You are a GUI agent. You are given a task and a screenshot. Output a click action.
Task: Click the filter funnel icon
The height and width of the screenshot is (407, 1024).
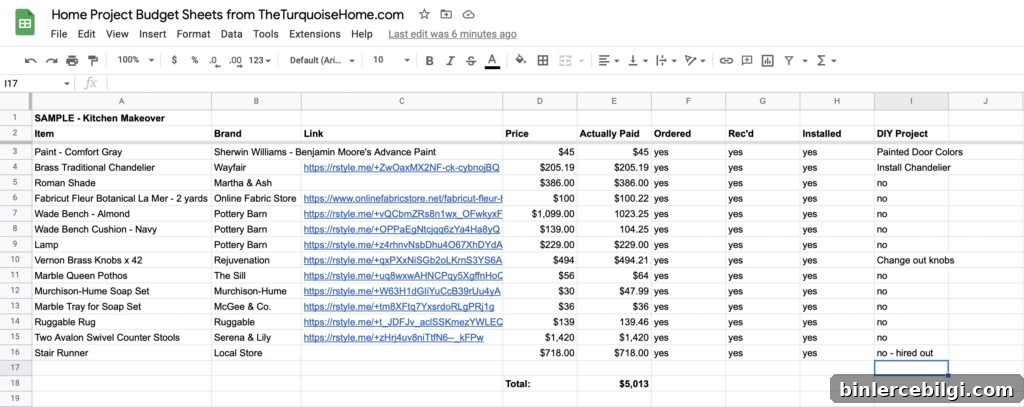click(789, 61)
